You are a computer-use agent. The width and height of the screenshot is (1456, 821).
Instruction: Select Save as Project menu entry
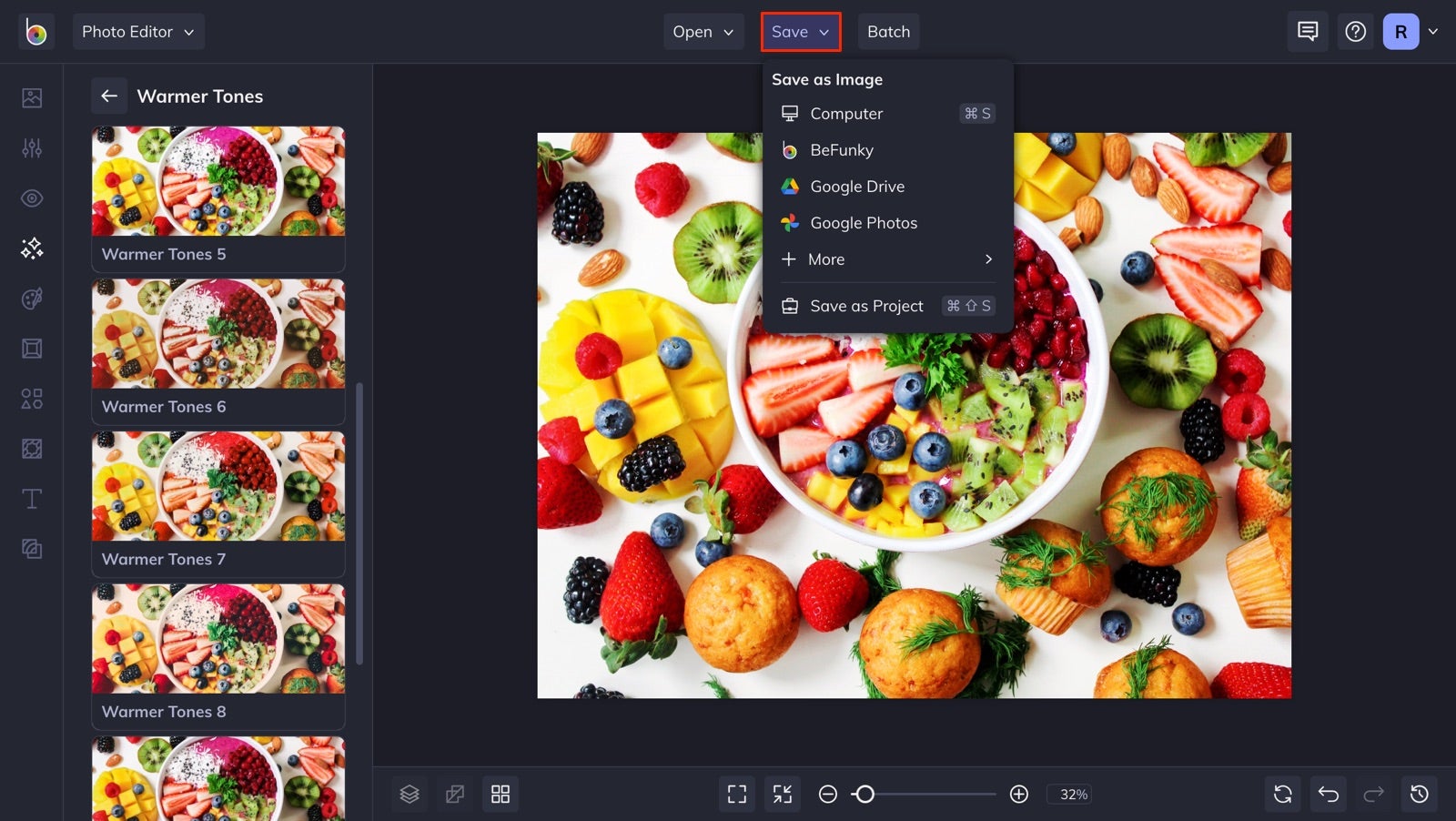point(865,305)
